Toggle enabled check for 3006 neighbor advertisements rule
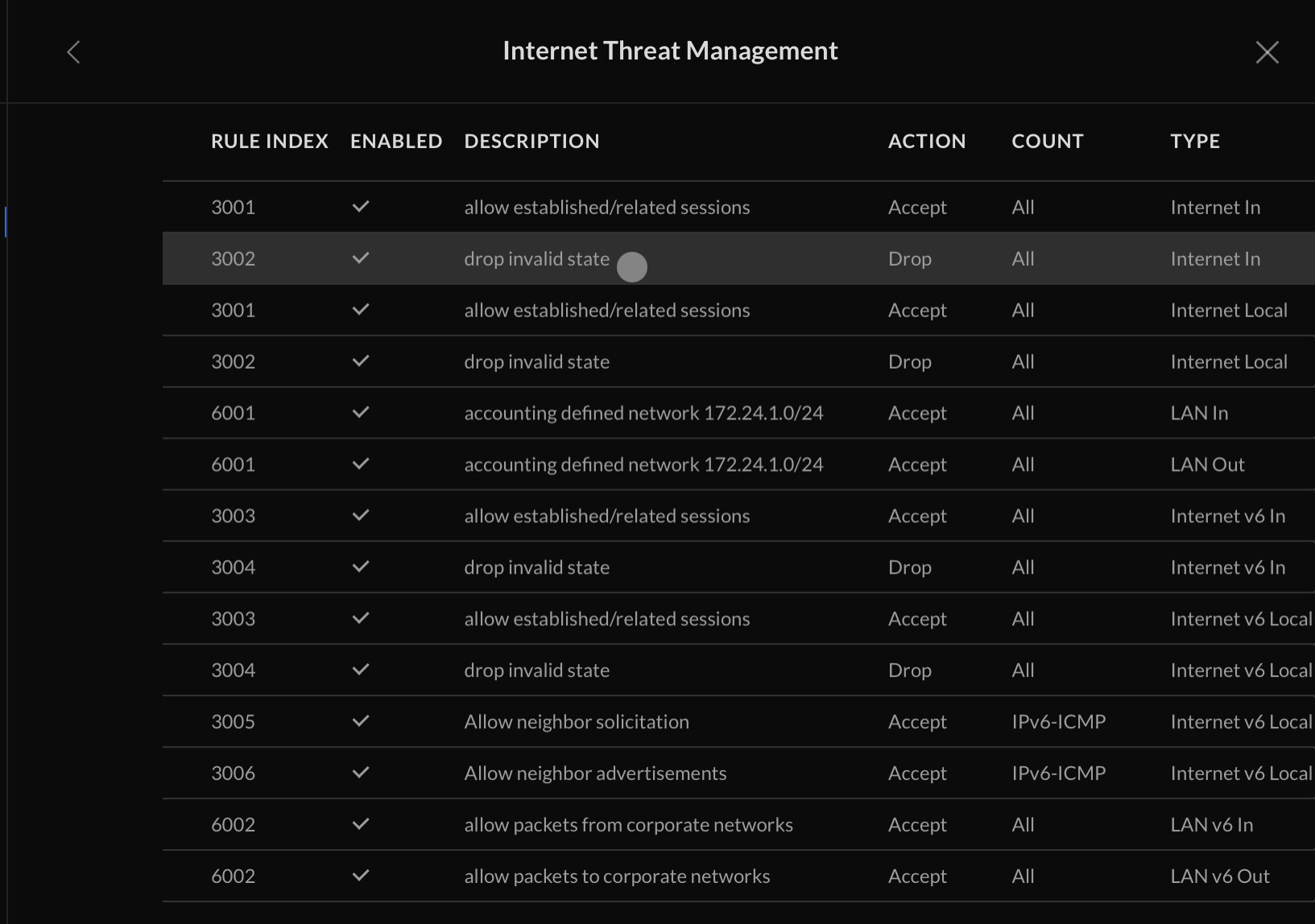The width and height of the screenshot is (1315, 924). (x=361, y=773)
